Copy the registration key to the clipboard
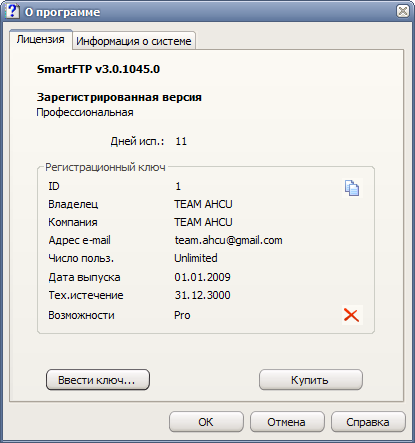Image resolution: width=415 pixels, height=443 pixels. point(352,188)
